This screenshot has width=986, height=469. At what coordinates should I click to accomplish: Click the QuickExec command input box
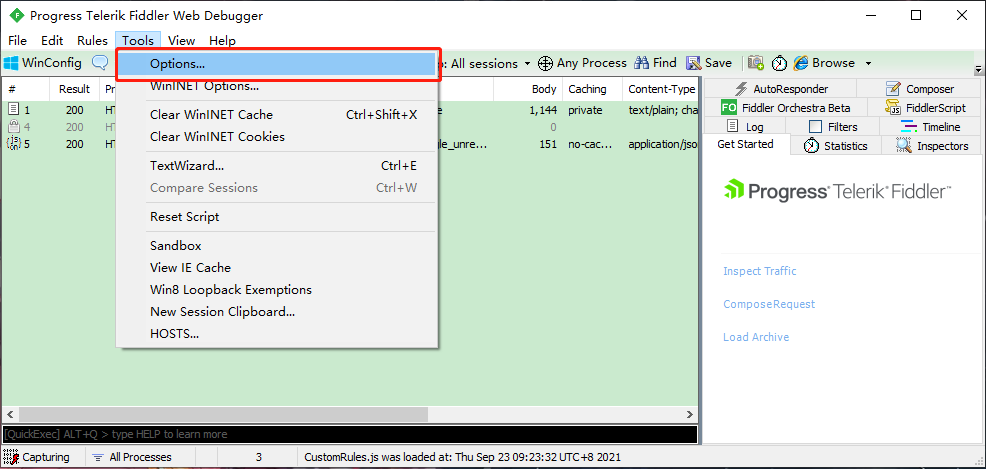click(x=350, y=434)
